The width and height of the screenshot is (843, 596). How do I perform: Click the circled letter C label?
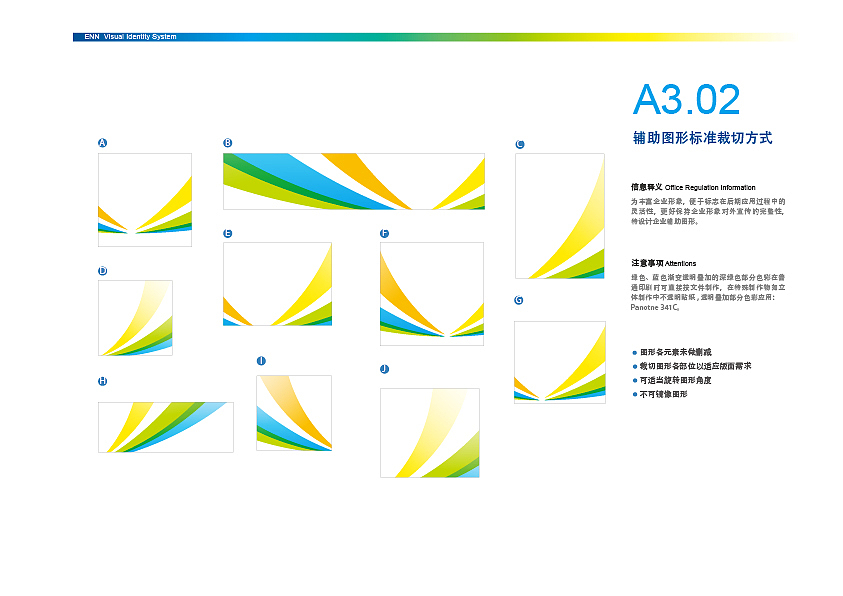519,144
